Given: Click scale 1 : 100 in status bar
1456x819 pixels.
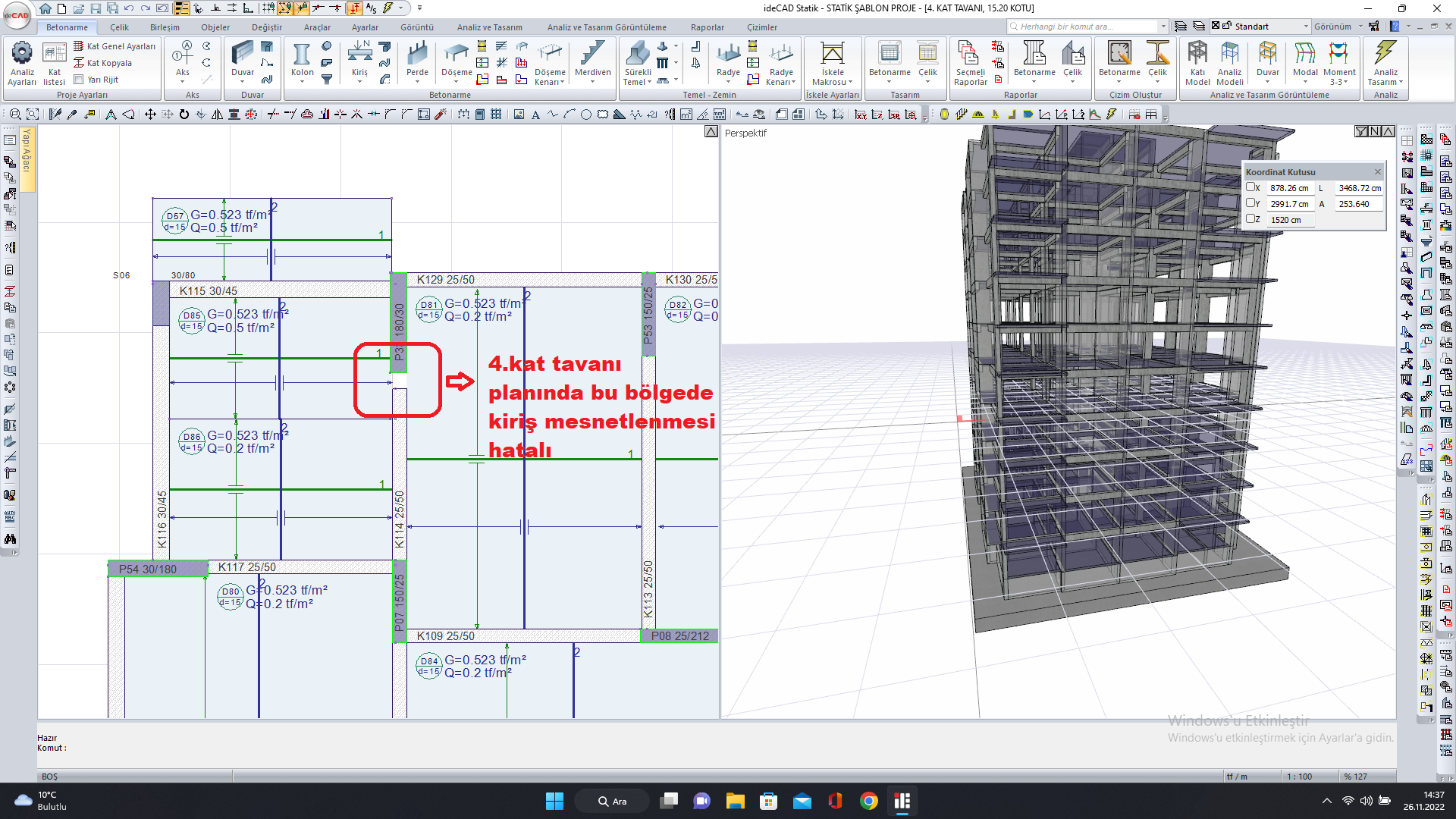Looking at the screenshot, I should pyautogui.click(x=1300, y=777).
